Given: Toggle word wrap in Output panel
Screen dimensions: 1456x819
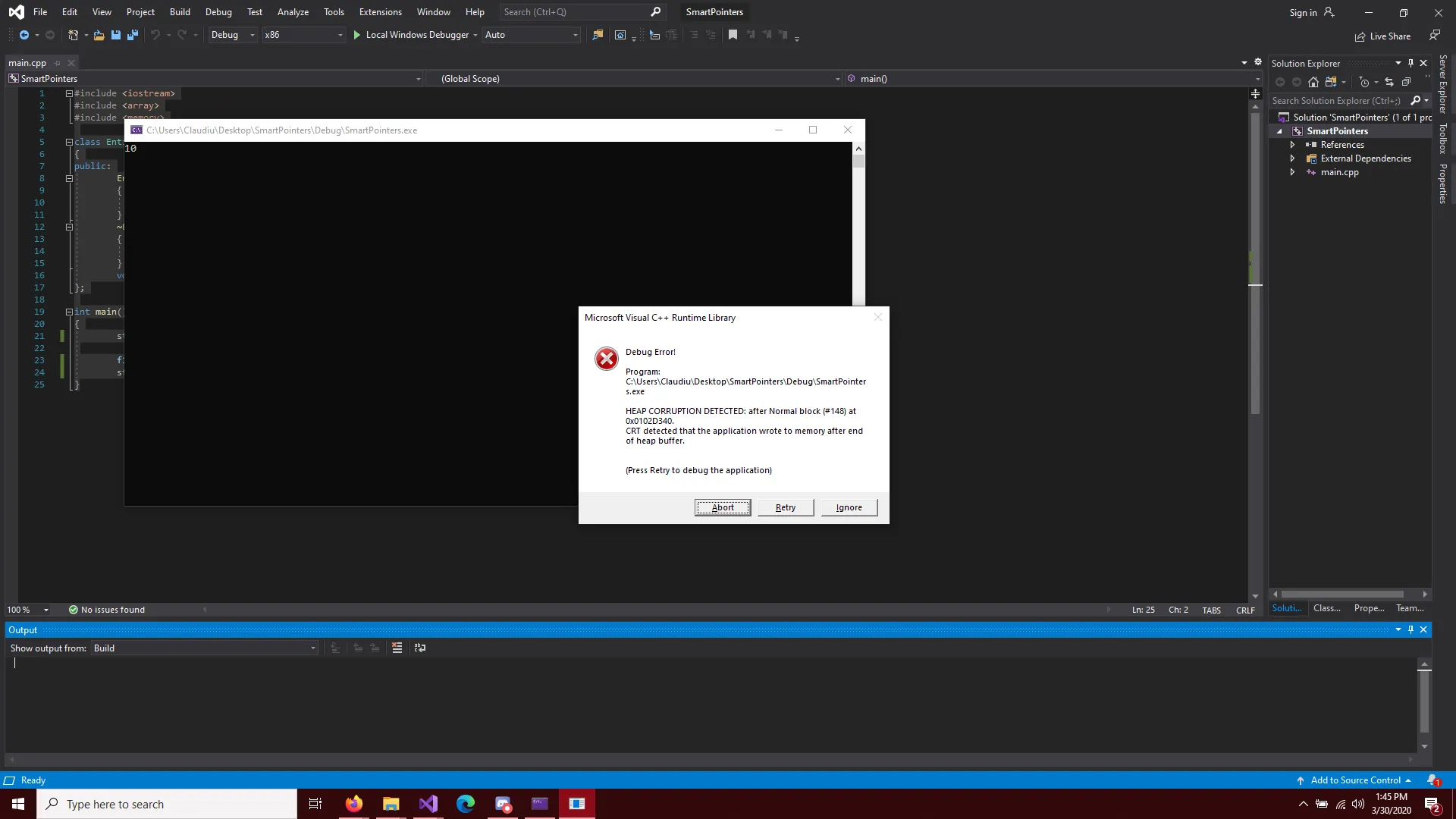Looking at the screenshot, I should 420,648.
